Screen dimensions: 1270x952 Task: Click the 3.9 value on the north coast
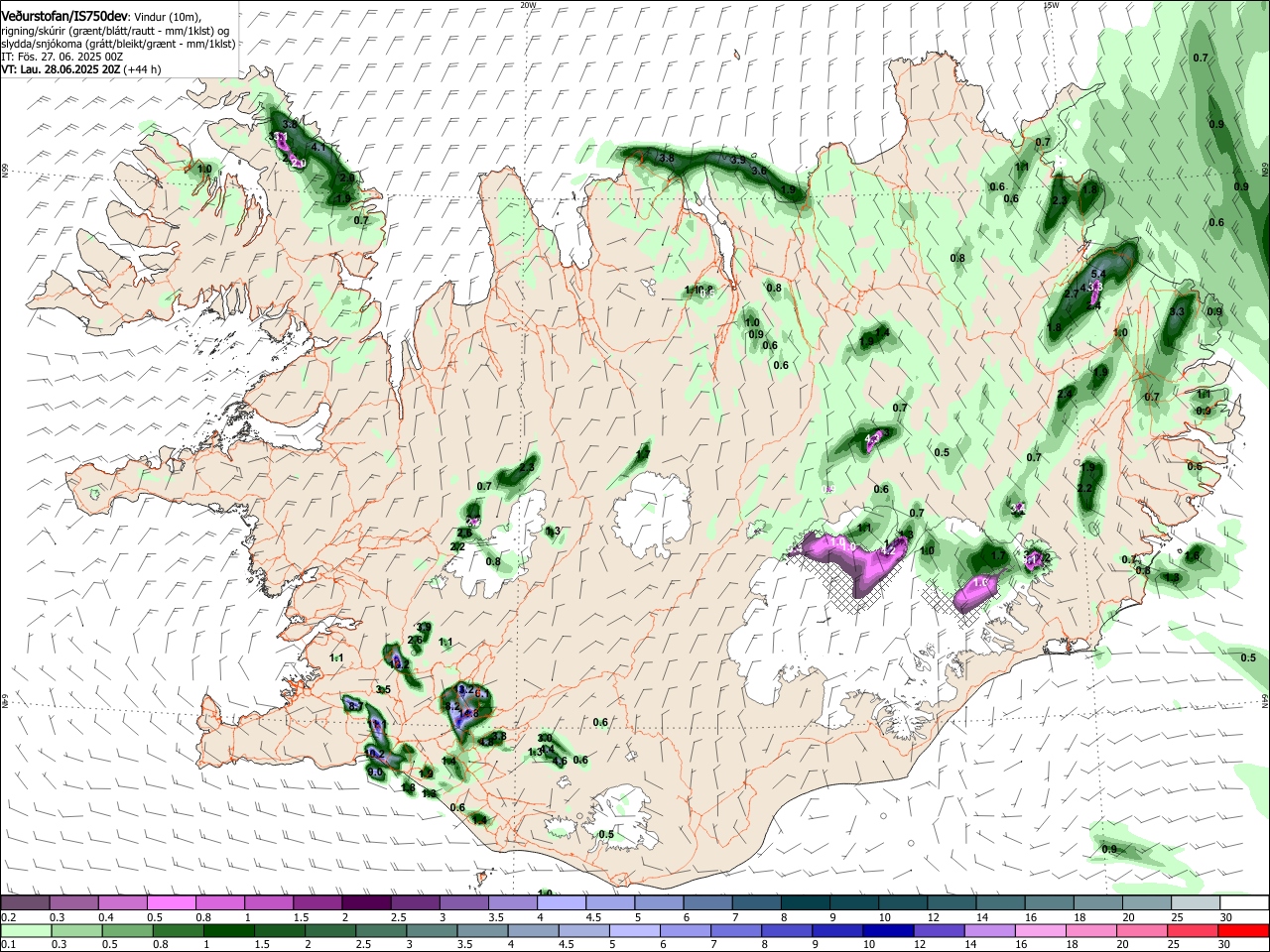(738, 160)
